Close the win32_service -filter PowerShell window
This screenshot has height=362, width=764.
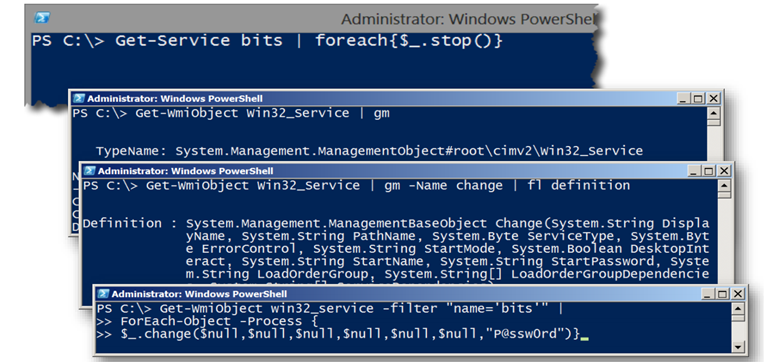738,294
